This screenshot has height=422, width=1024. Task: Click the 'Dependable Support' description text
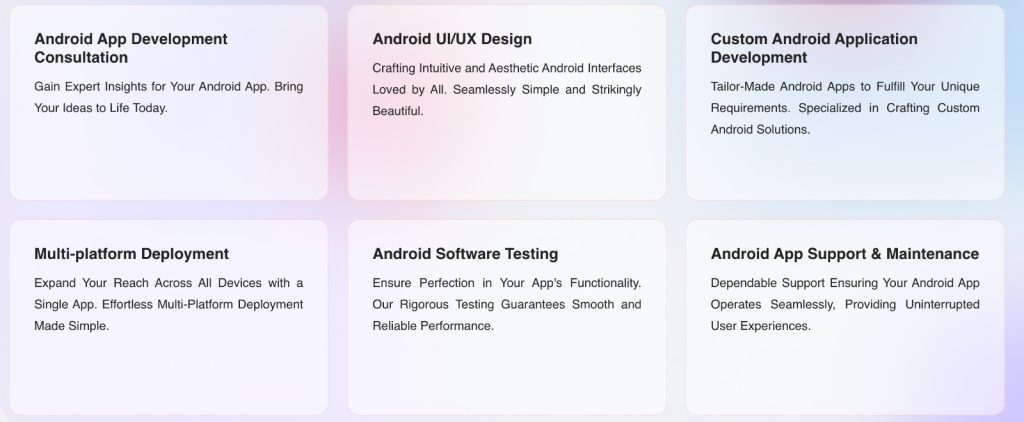click(845, 304)
